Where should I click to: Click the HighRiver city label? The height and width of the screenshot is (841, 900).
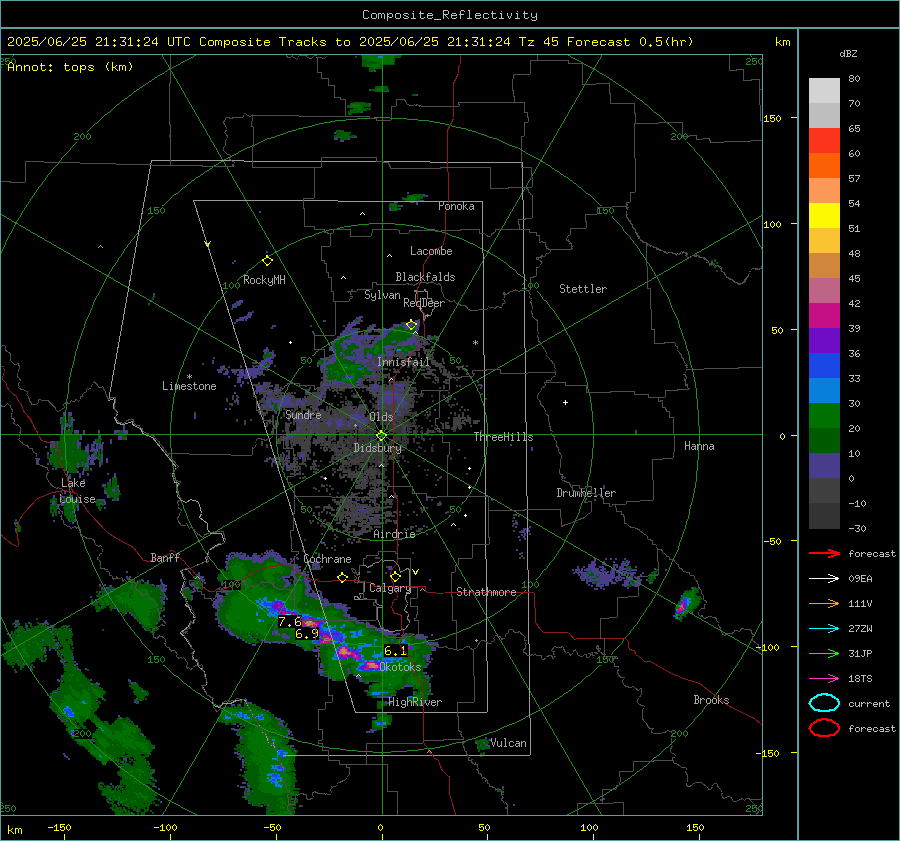pyautogui.click(x=415, y=703)
